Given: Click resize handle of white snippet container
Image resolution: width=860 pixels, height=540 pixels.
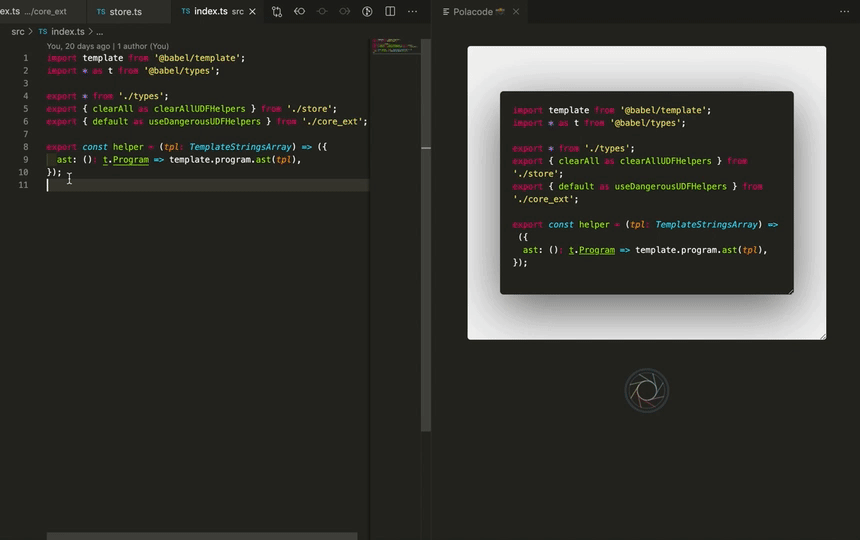Looking at the screenshot, I should tap(823, 336).
